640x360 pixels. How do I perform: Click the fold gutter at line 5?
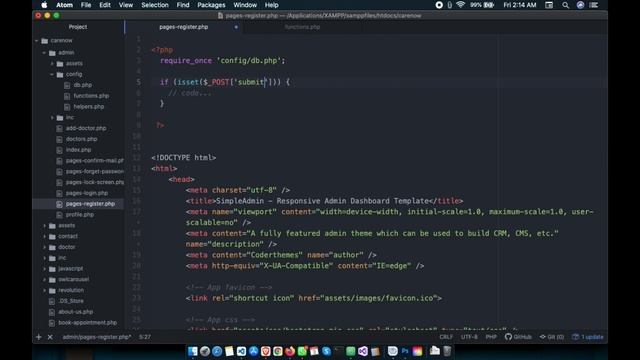147,82
